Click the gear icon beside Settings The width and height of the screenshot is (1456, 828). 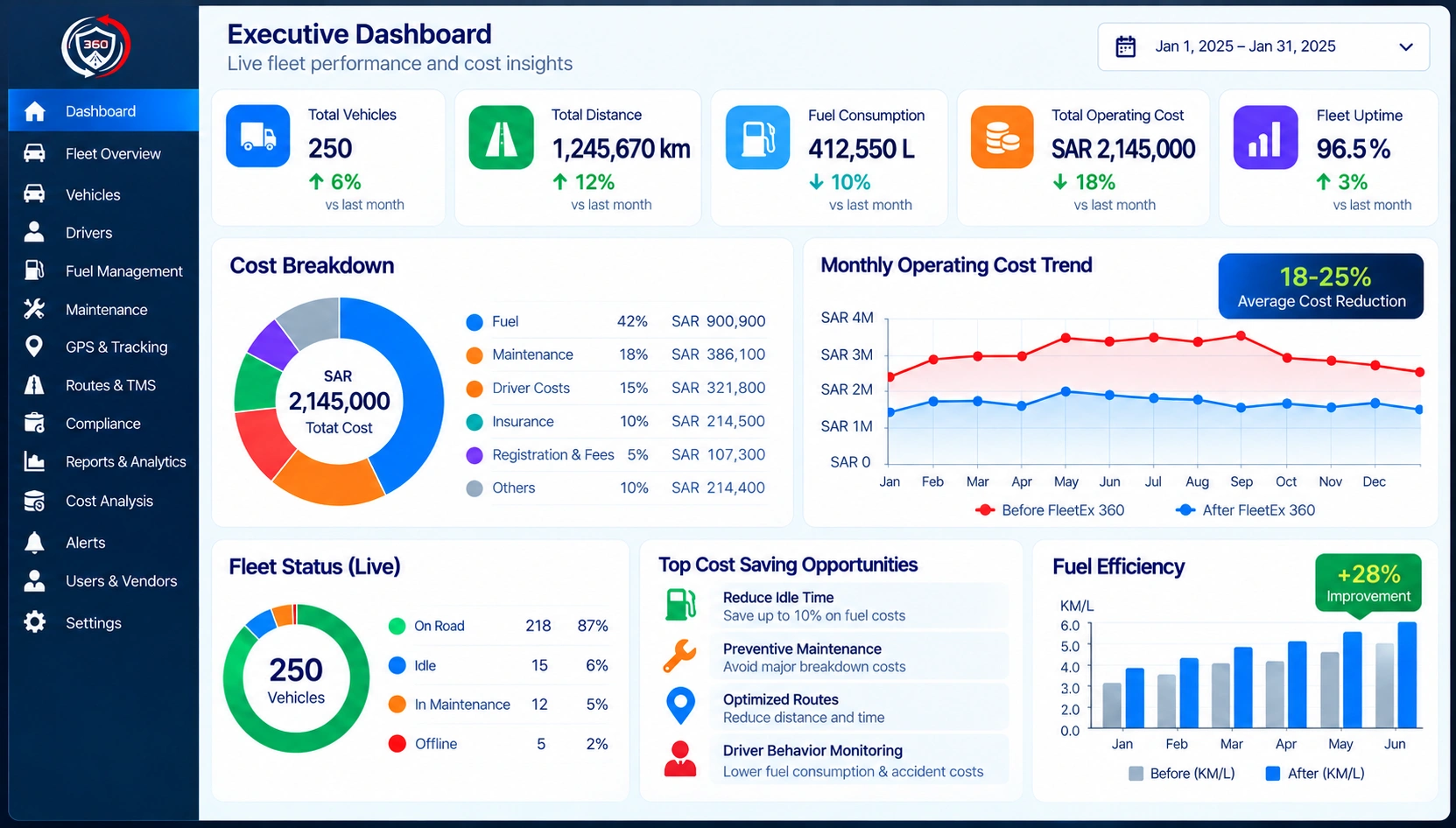point(34,622)
